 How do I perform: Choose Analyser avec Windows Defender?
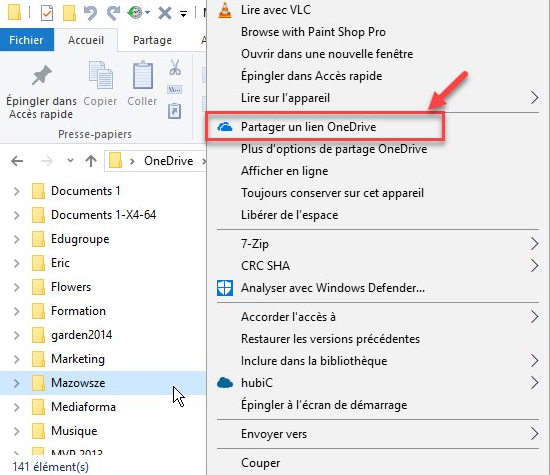click(378, 288)
